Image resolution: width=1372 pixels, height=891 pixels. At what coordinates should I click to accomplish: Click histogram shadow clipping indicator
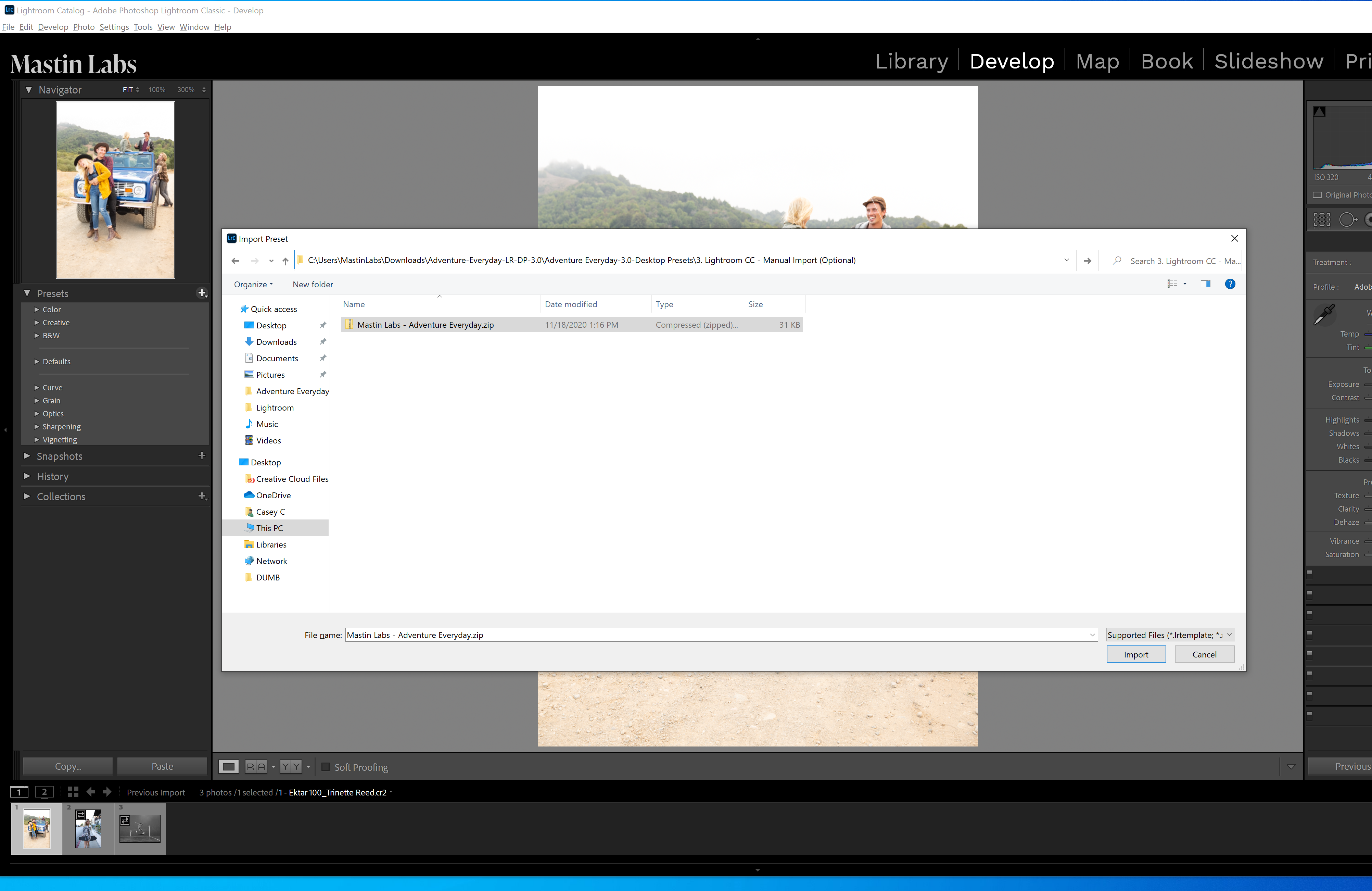[x=1320, y=111]
